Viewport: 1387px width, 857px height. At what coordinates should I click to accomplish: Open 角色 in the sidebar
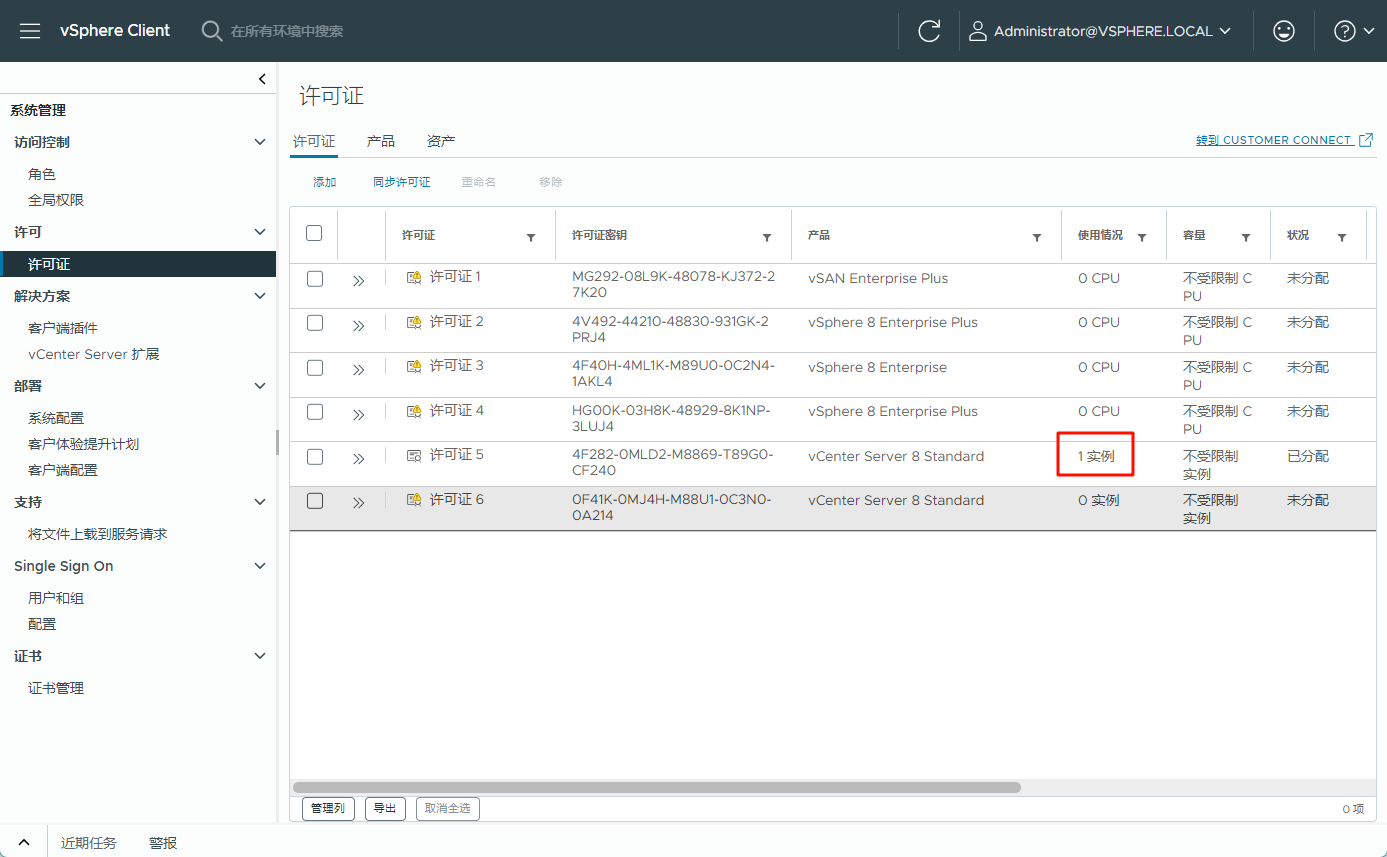[x=42, y=174]
